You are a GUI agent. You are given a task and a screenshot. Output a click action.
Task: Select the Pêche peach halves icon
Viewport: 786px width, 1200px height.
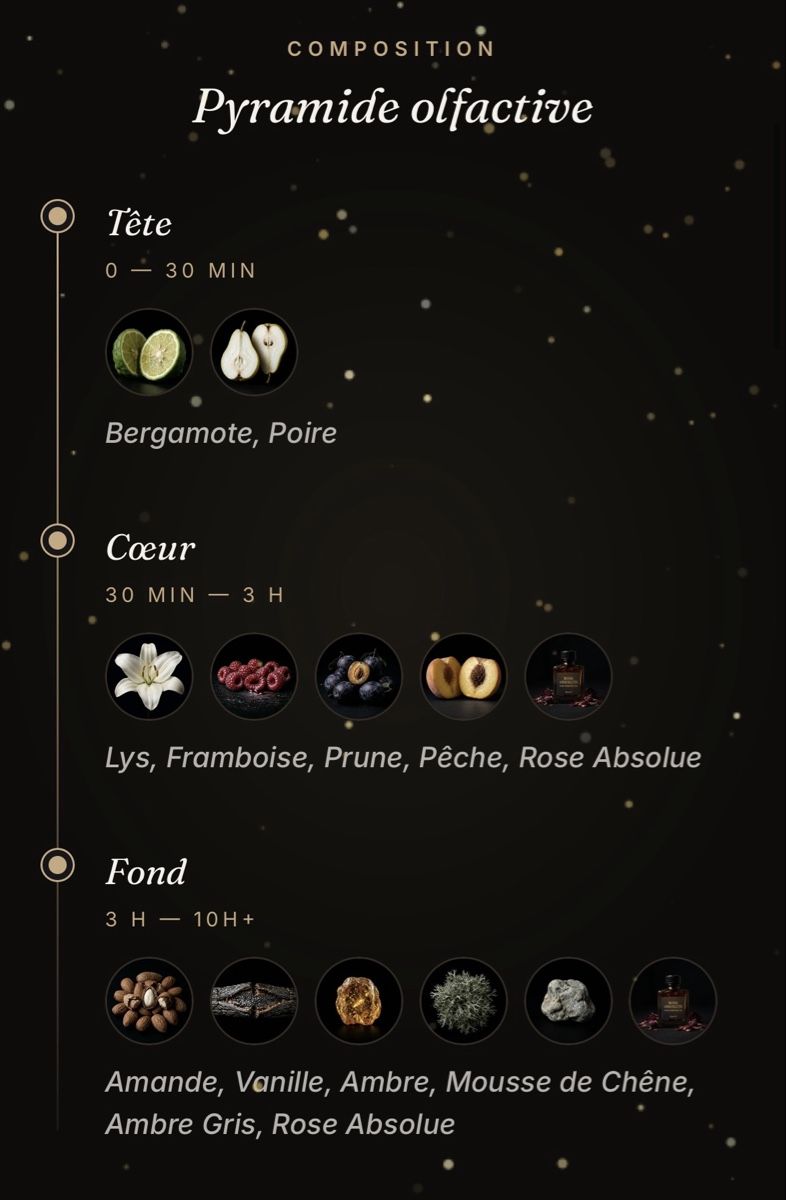coord(463,677)
